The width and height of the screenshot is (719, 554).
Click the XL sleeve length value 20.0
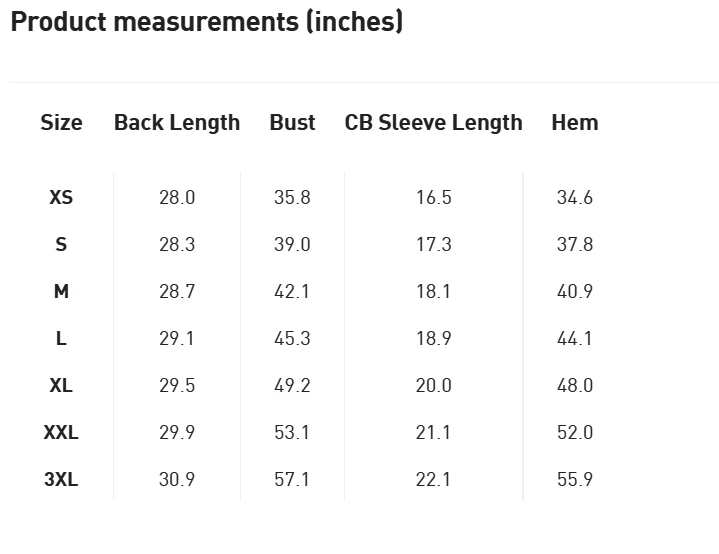pos(433,385)
